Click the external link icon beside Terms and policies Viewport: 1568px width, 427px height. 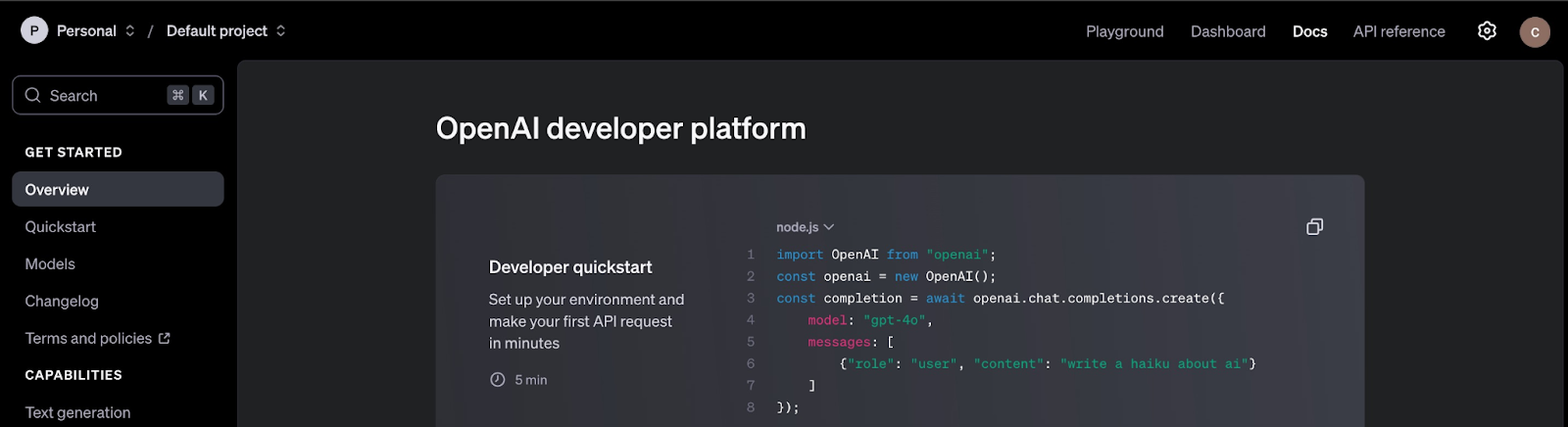(165, 338)
